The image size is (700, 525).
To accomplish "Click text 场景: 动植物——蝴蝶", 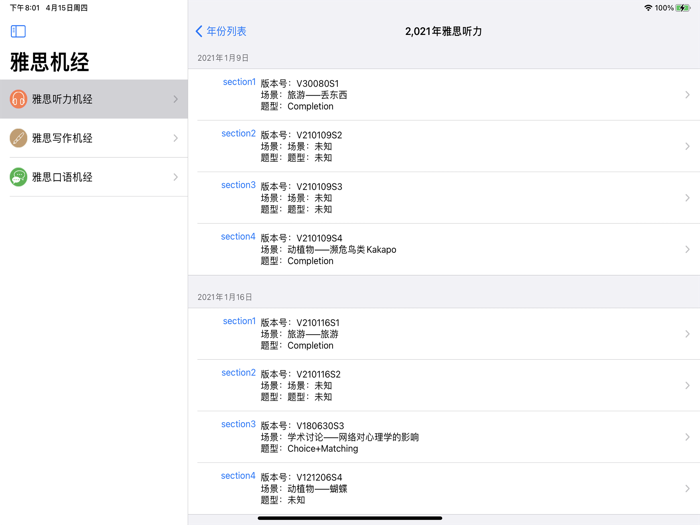I will pyautogui.click(x=304, y=489).
